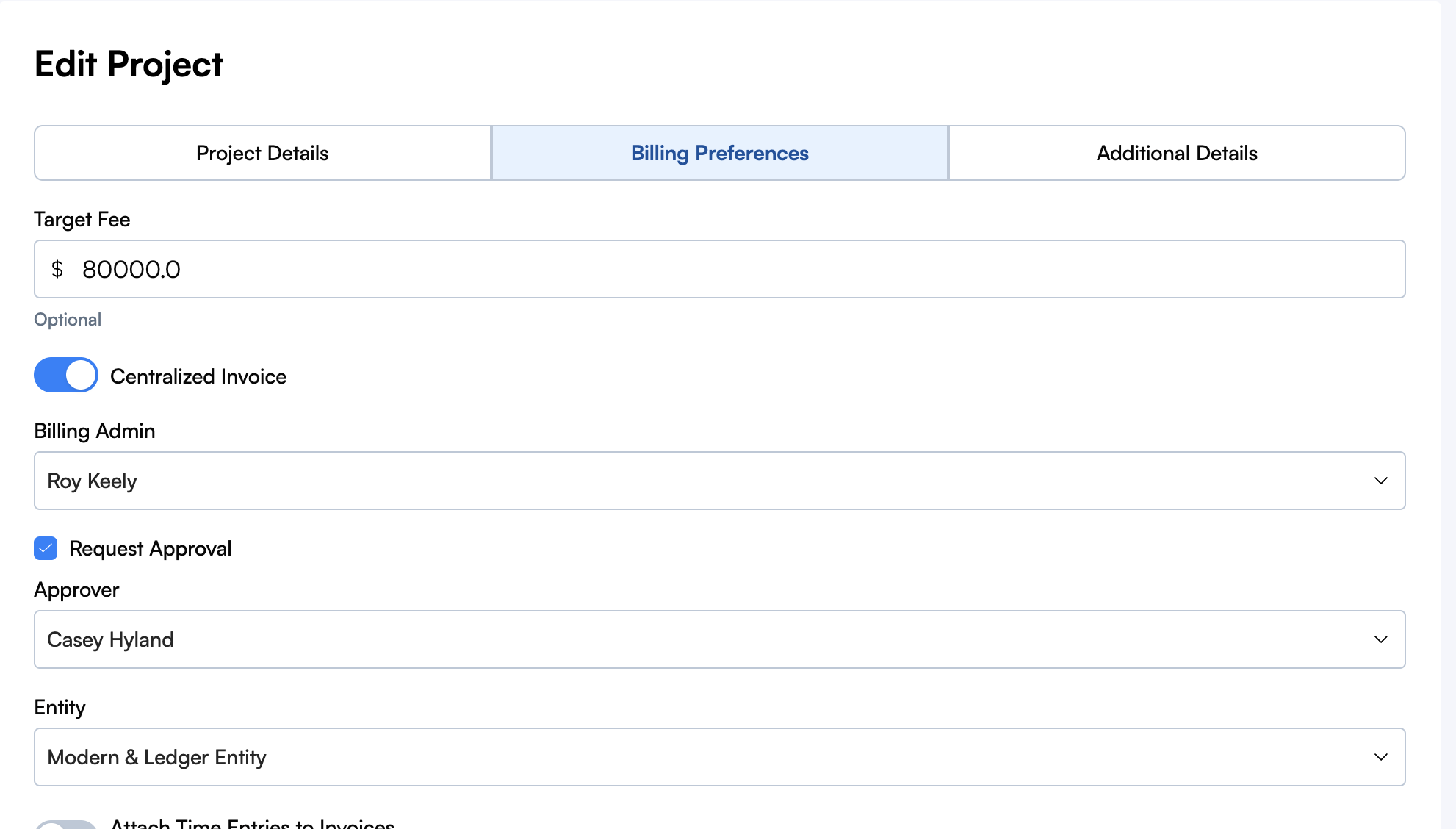Screen dimensions: 1456x829
Task: Click the Target Fee field label
Action: 82,219
